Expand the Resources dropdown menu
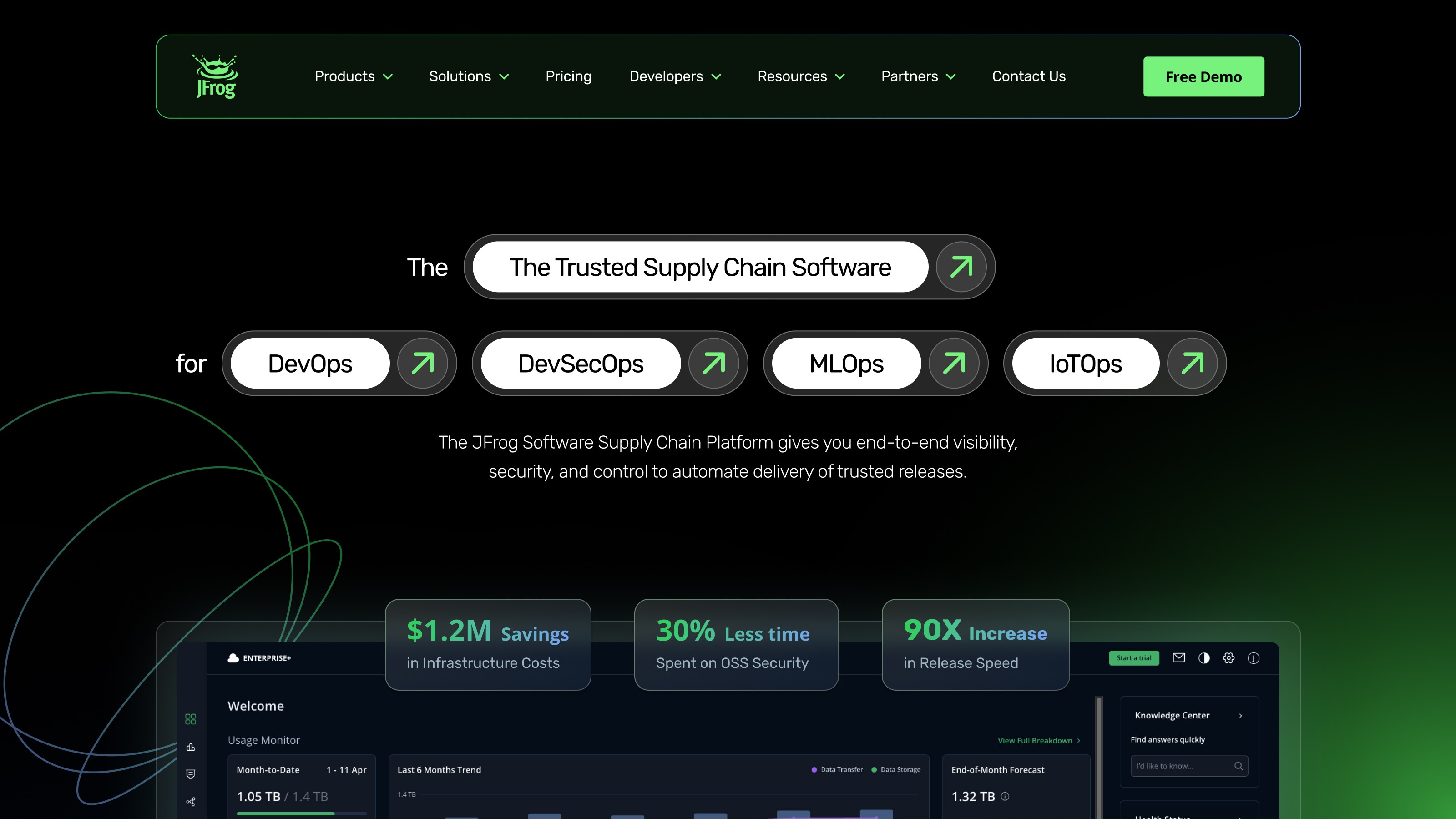Viewport: 1456px width, 819px height. click(801, 76)
